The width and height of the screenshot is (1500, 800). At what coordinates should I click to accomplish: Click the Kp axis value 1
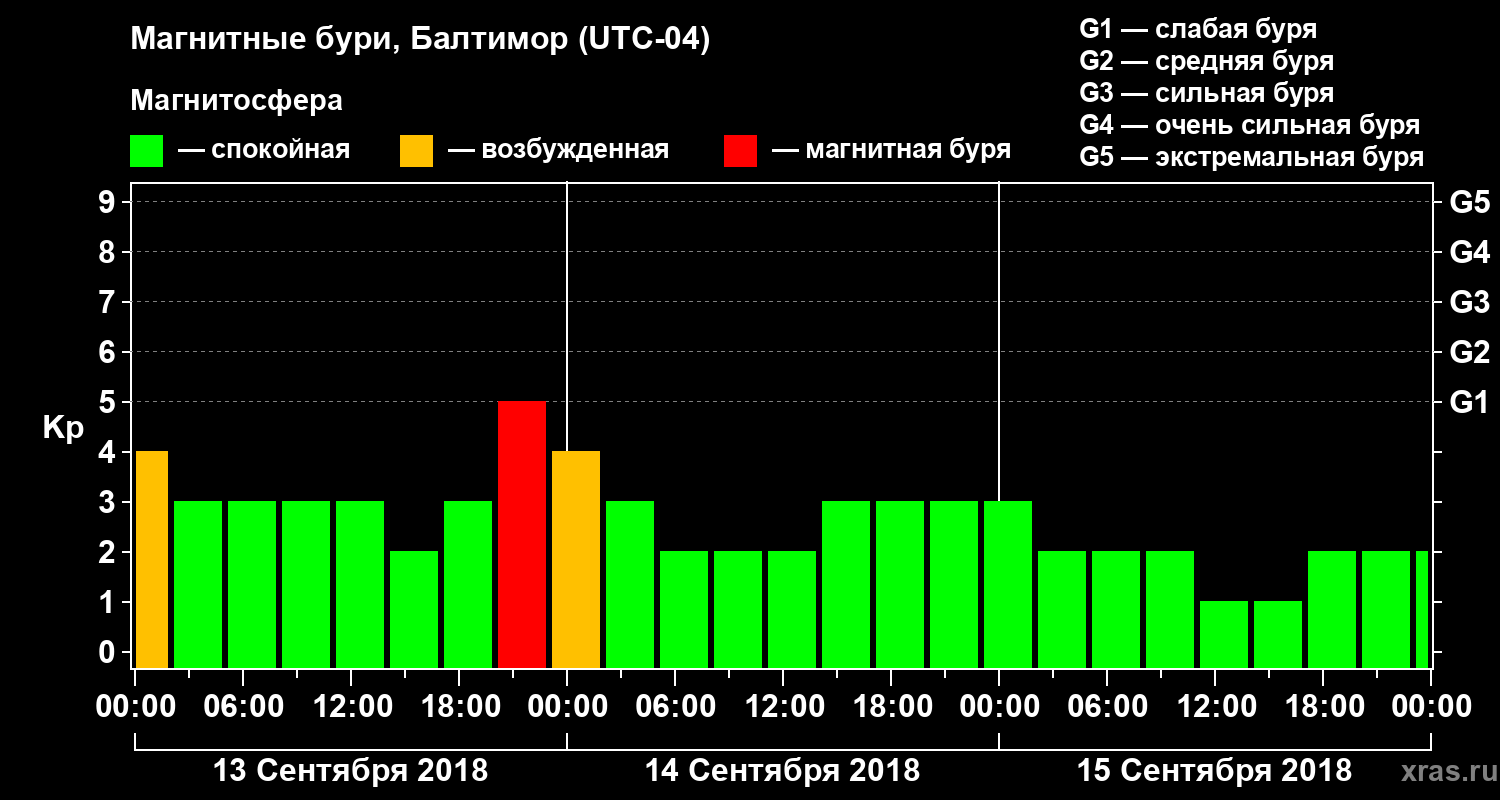(x=109, y=602)
